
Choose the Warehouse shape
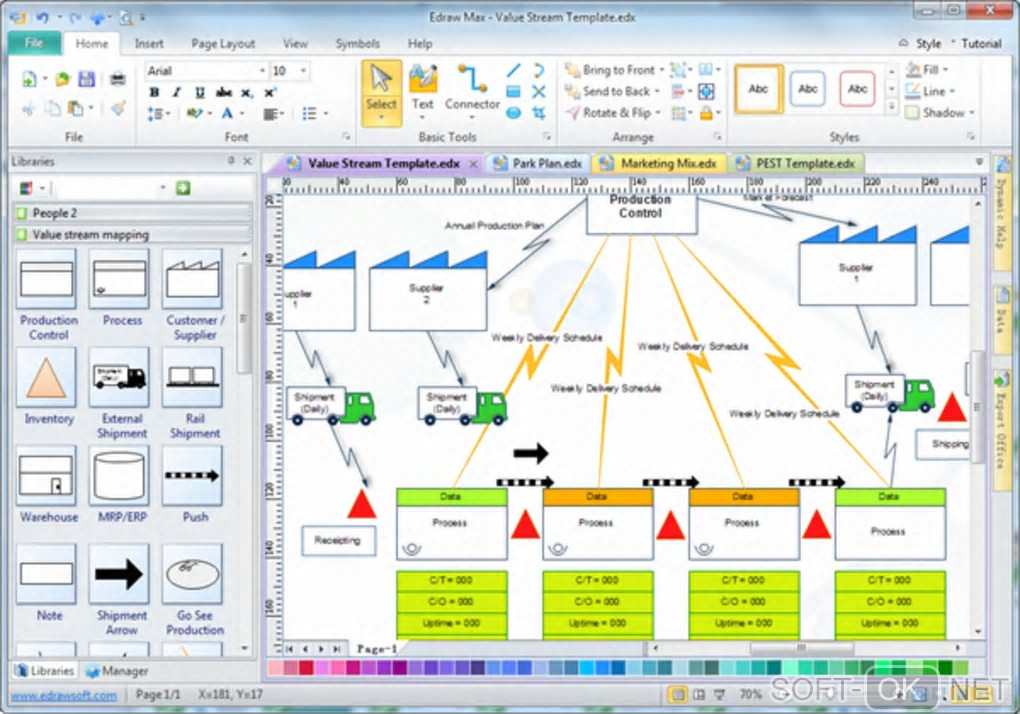pos(46,476)
